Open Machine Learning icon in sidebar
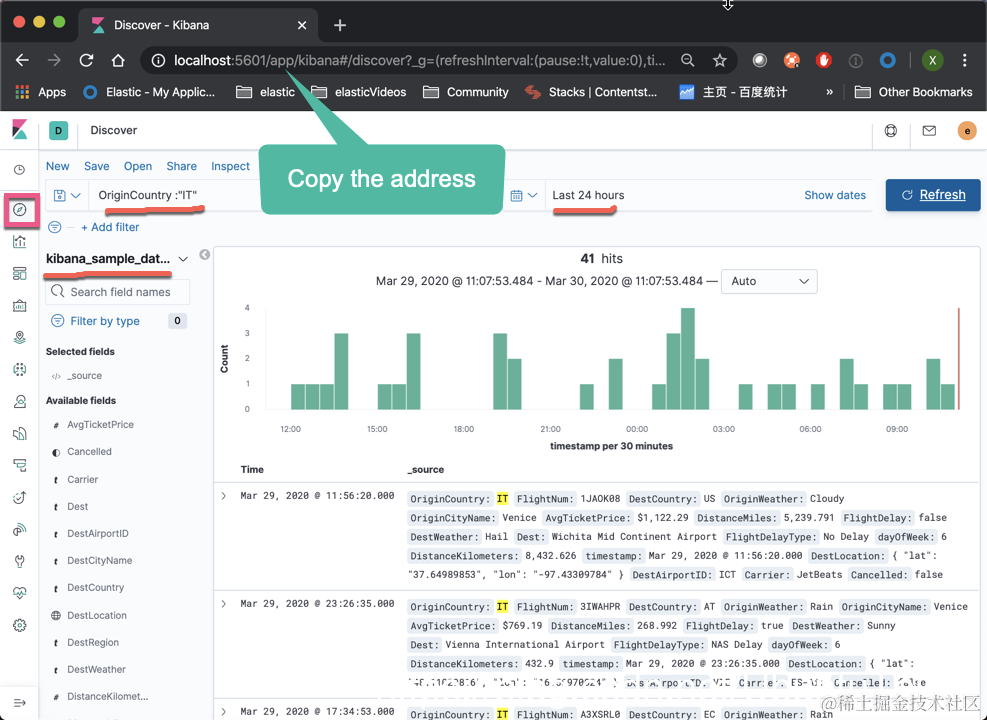This screenshot has width=987, height=720. tap(20, 369)
